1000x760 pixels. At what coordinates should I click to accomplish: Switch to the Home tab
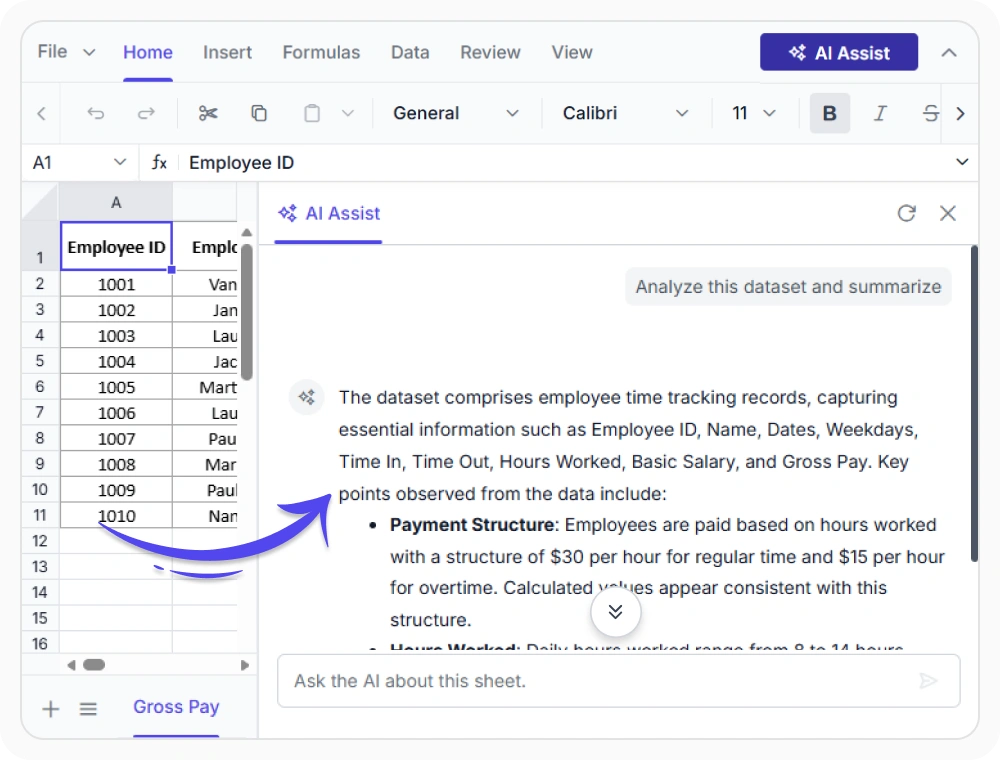click(148, 52)
